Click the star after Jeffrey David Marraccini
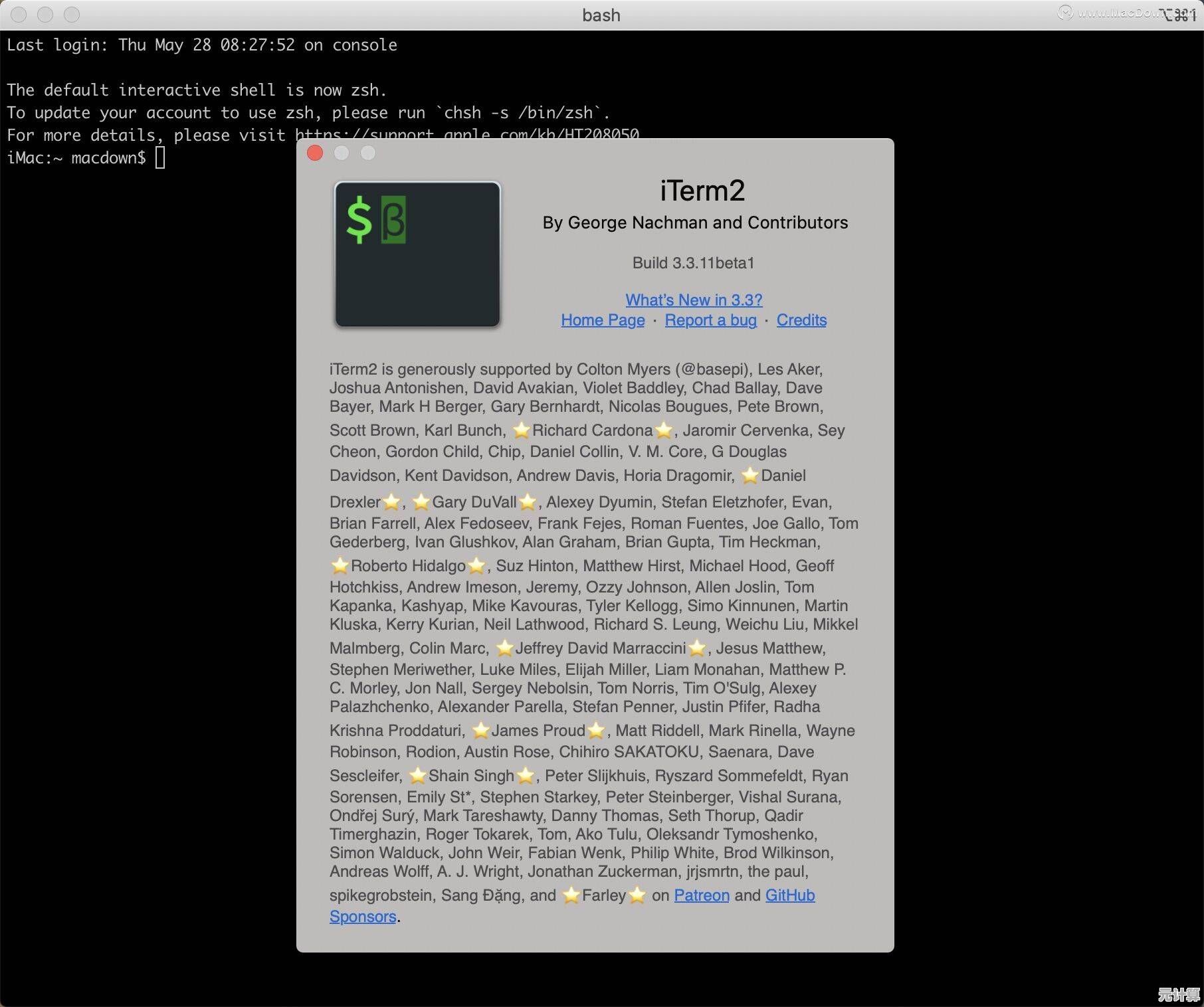The image size is (1204, 1007). pyautogui.click(x=697, y=648)
